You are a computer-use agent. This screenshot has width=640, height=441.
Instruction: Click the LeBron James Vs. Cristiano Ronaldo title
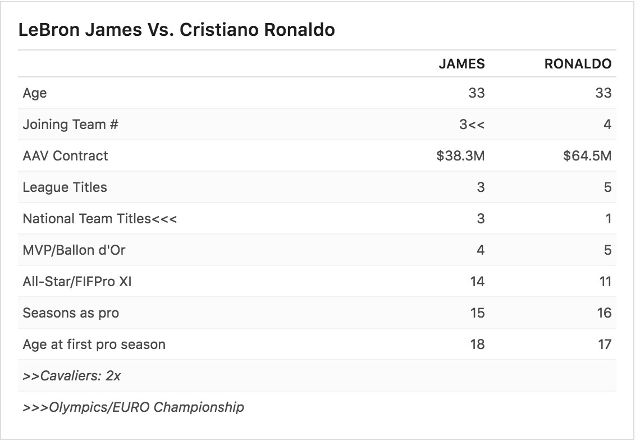pyautogui.click(x=177, y=30)
